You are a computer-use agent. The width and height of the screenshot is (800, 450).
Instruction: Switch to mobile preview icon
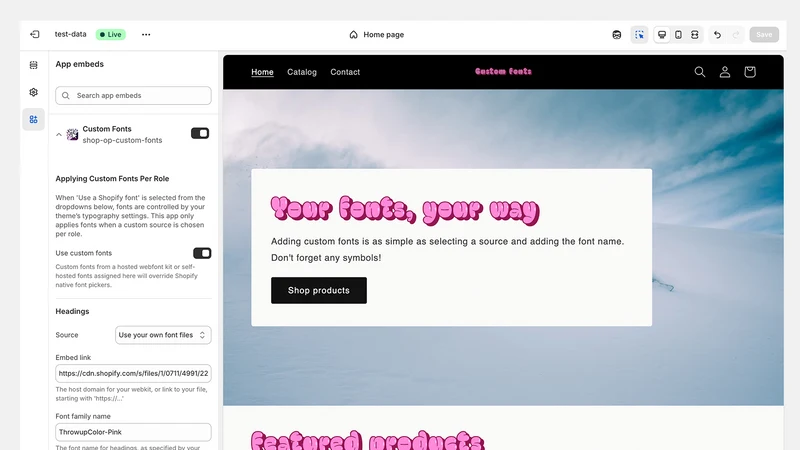(x=678, y=35)
